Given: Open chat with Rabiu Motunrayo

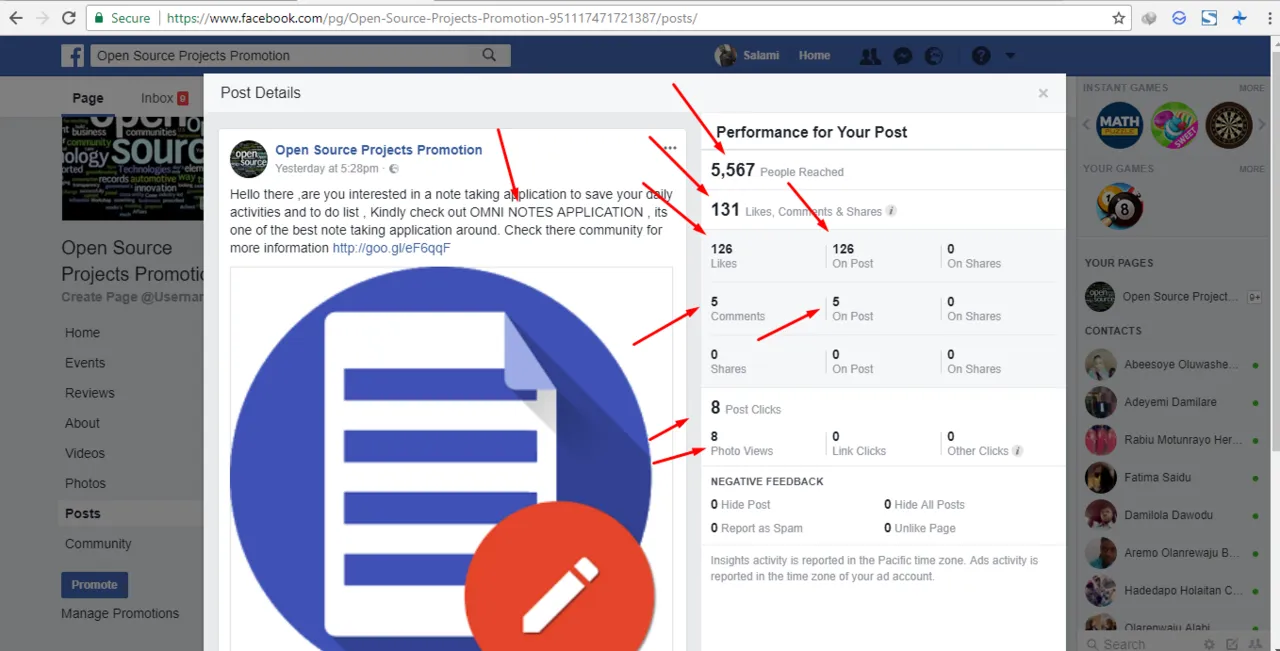Looking at the screenshot, I should (x=1172, y=440).
